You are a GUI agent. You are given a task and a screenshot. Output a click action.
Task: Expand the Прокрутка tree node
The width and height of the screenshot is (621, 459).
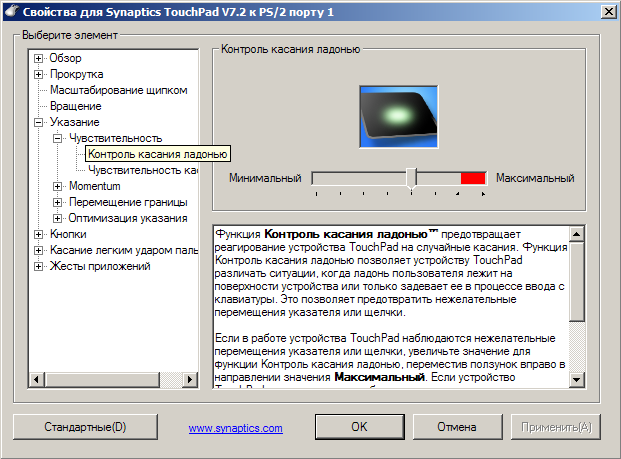38,74
